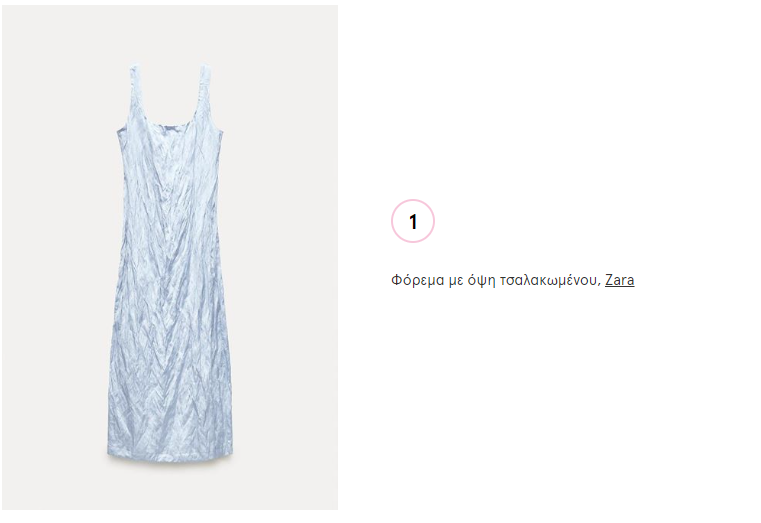Click the grey background left of the dress

point(53,258)
